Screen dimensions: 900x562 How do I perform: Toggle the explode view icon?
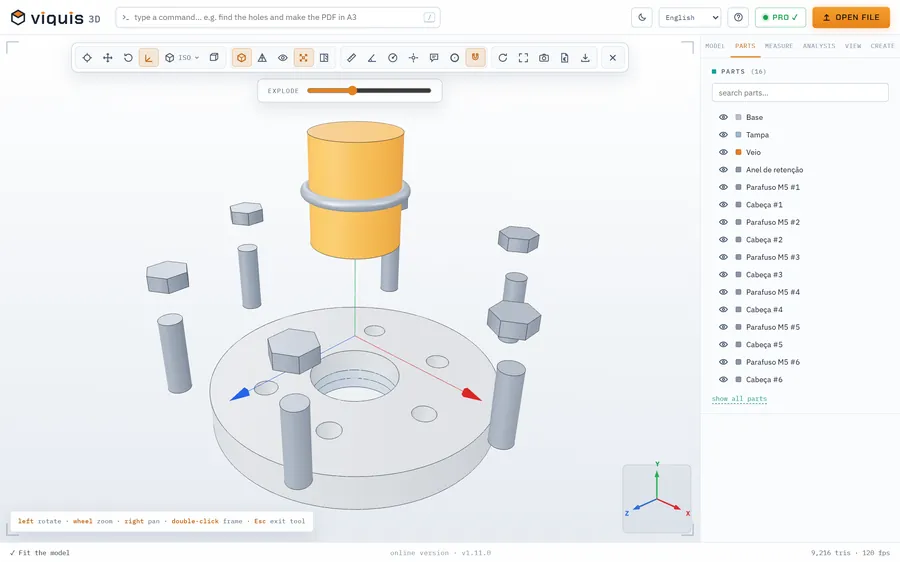coord(304,57)
